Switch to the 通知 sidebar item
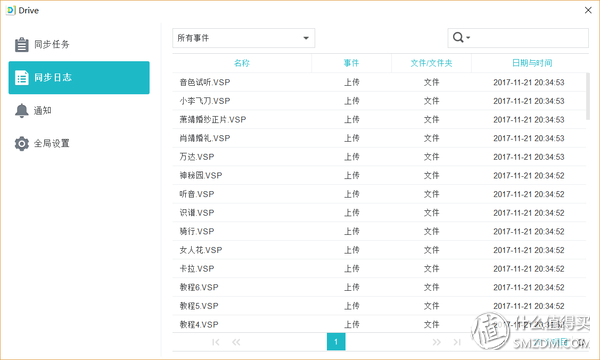 click(79, 111)
